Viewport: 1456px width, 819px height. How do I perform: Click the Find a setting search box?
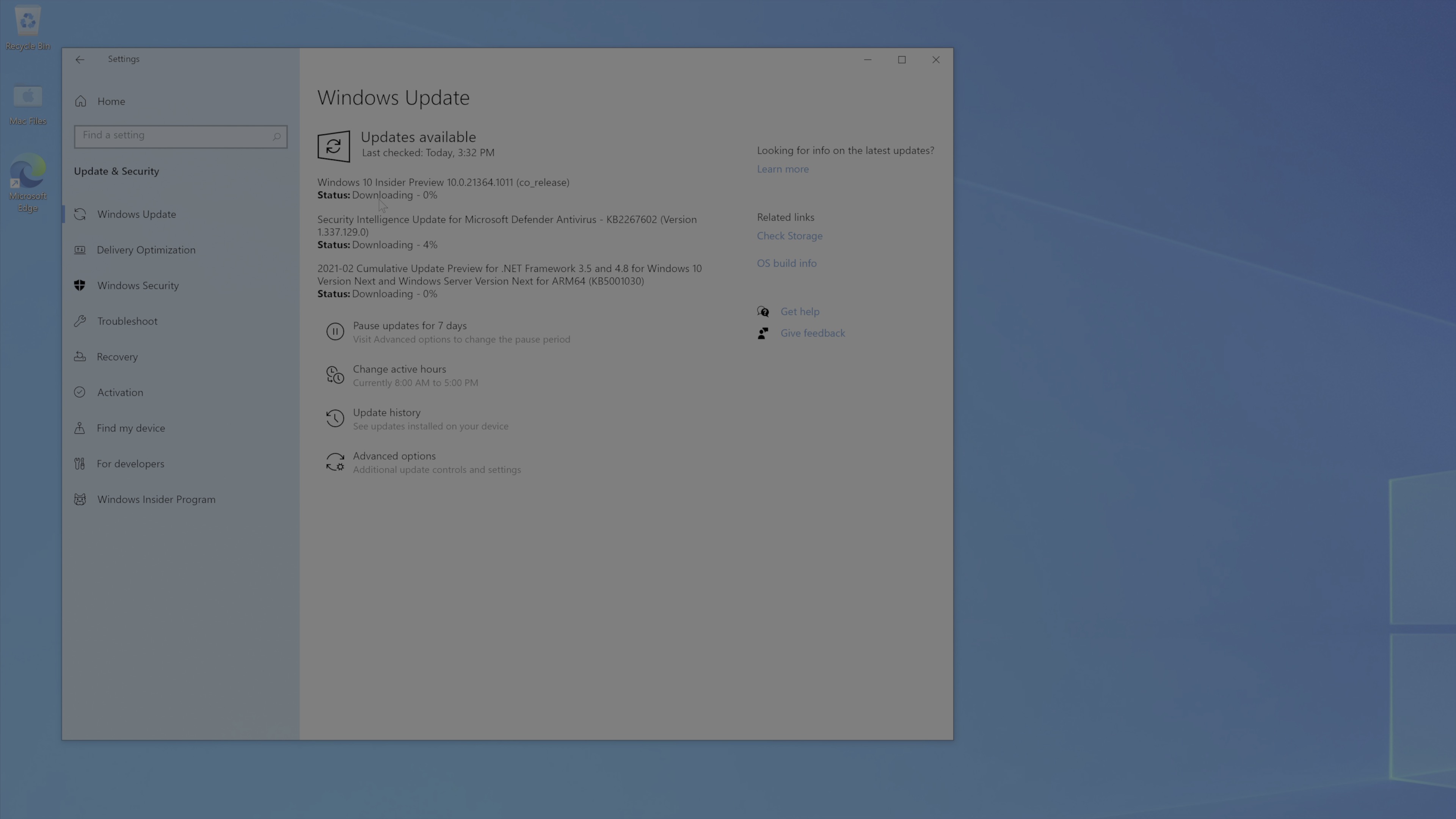(x=180, y=136)
